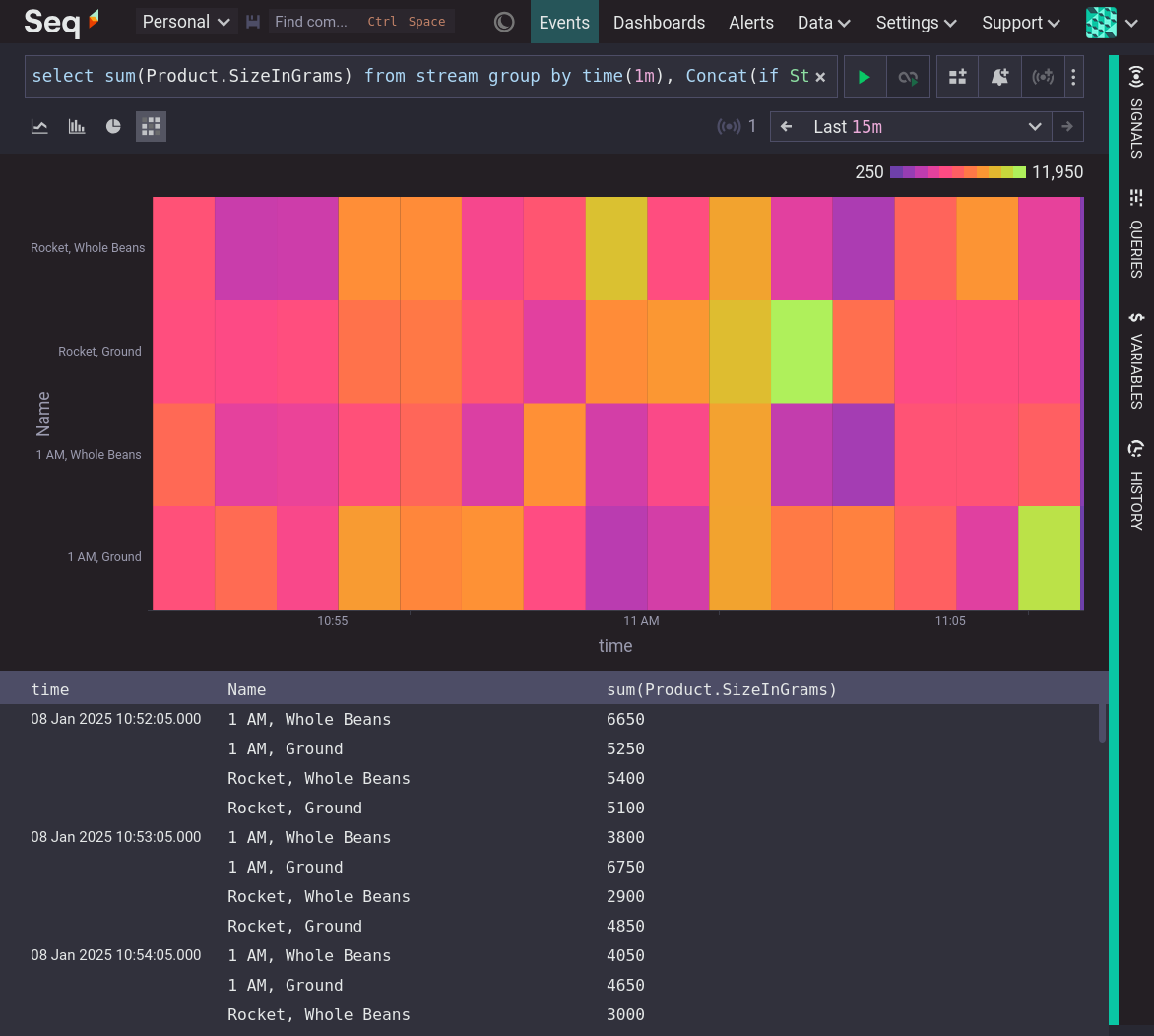Image resolution: width=1154 pixels, height=1036 pixels.
Task: Switch to bar chart view
Action: pyautogui.click(x=77, y=126)
